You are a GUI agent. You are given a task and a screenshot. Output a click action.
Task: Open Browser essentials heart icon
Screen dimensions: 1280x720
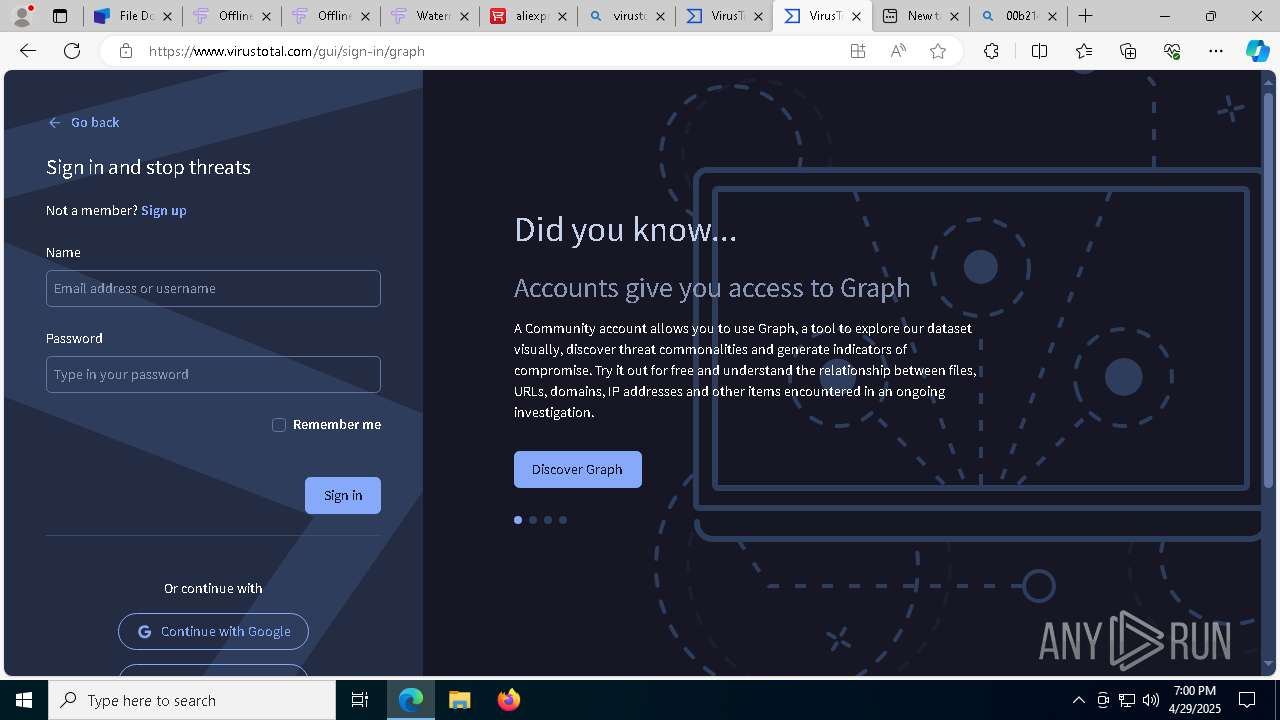[1172, 51]
